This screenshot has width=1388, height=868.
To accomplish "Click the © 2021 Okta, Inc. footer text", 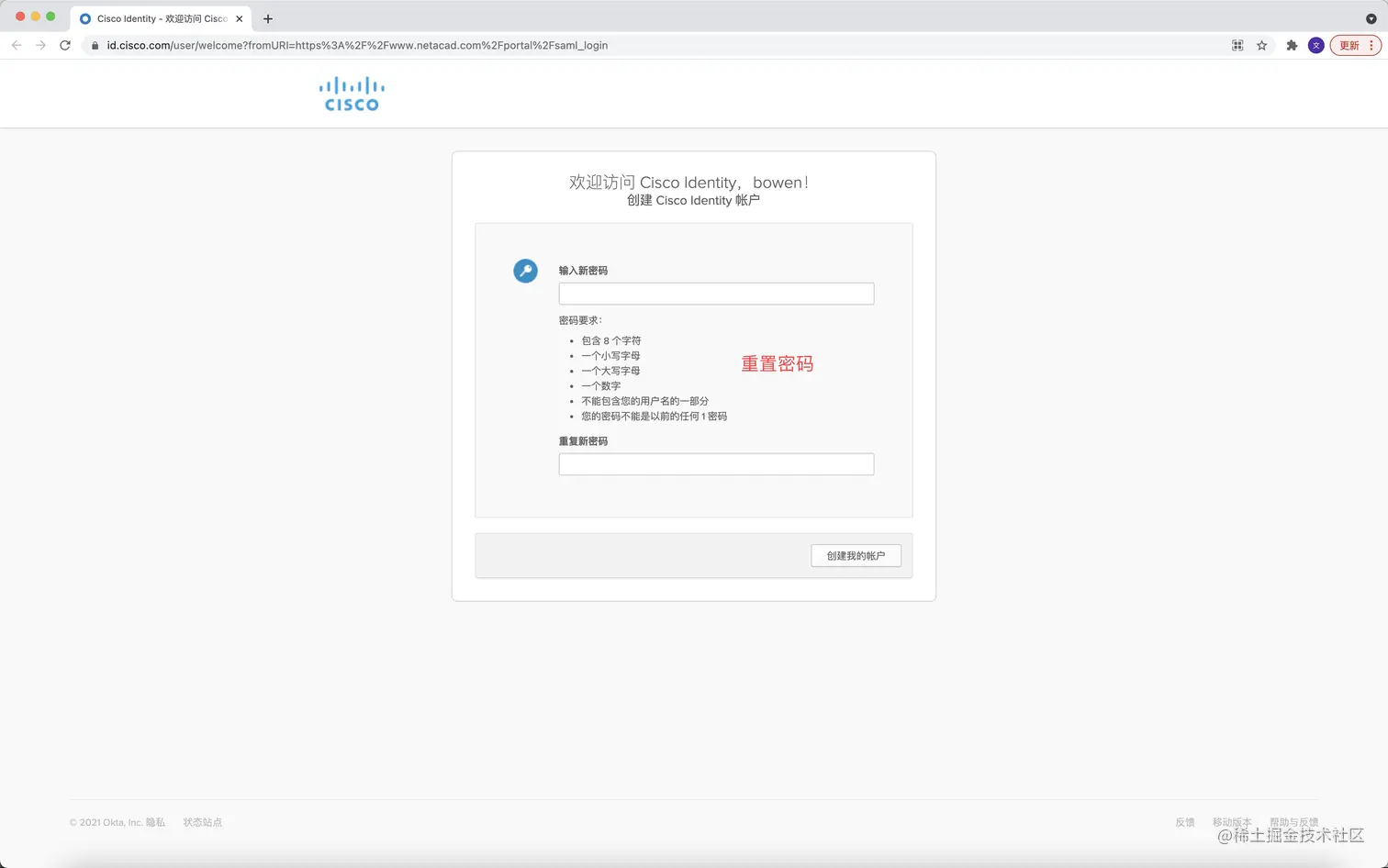I will (x=106, y=822).
